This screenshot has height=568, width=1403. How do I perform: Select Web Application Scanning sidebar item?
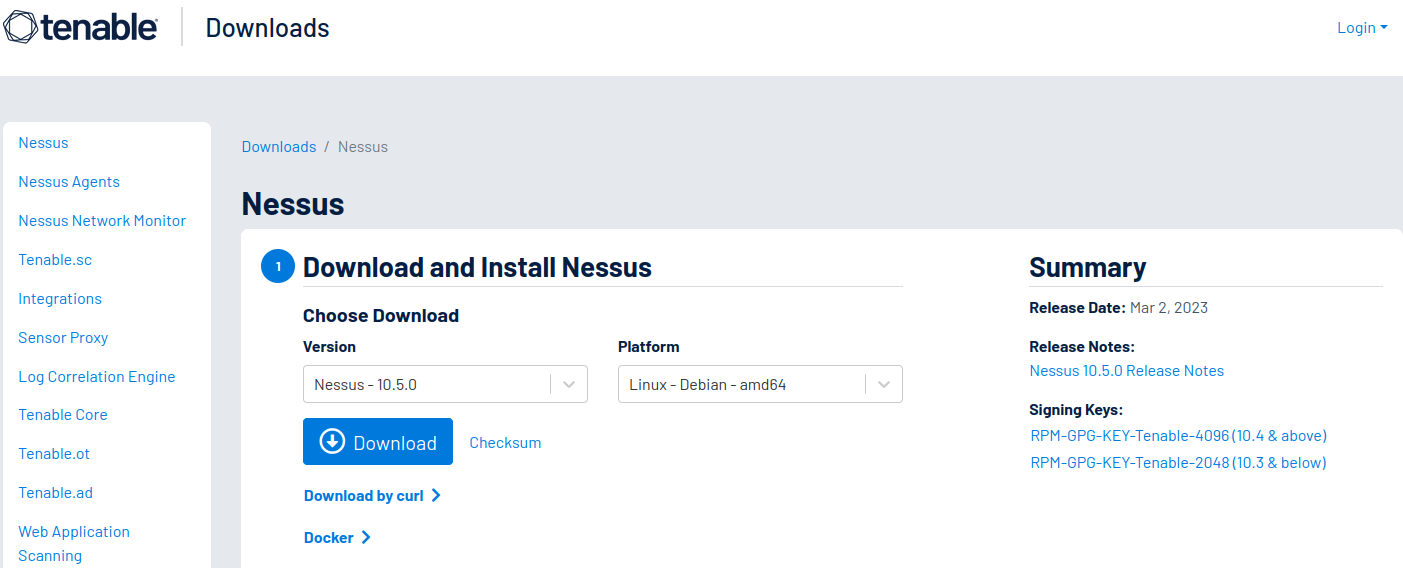click(x=74, y=543)
